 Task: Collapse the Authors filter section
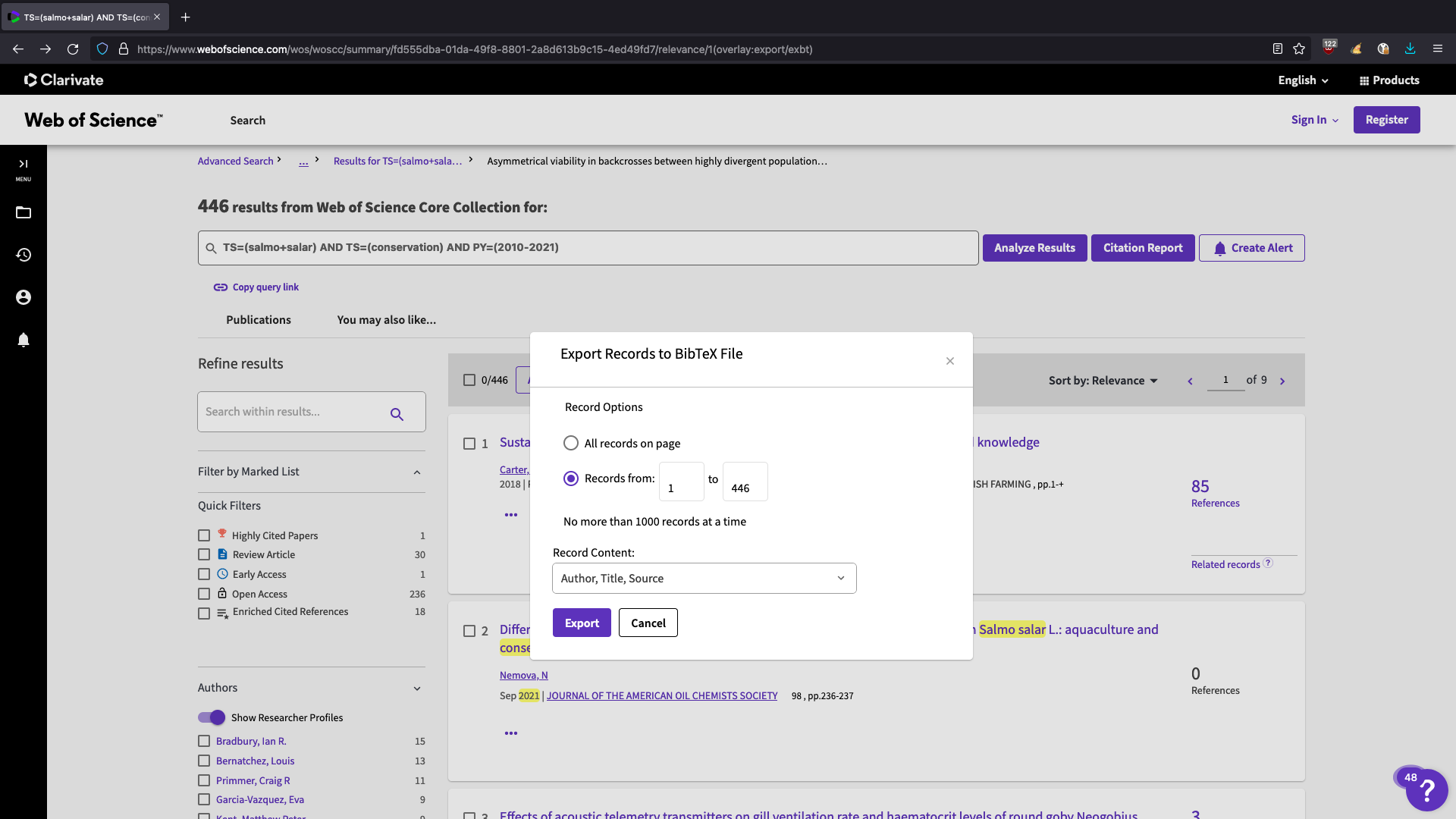[x=417, y=689]
